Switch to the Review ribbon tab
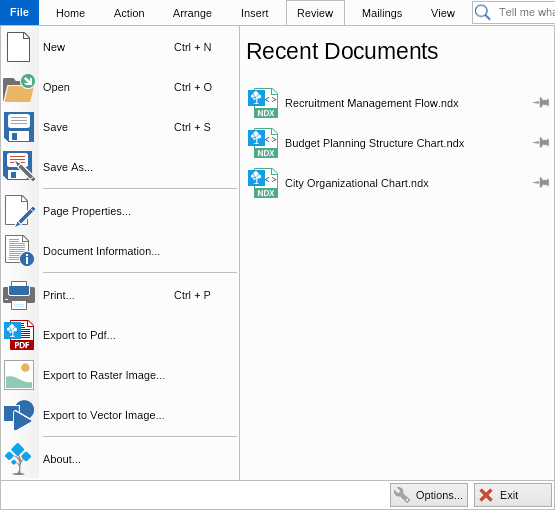 (x=315, y=13)
